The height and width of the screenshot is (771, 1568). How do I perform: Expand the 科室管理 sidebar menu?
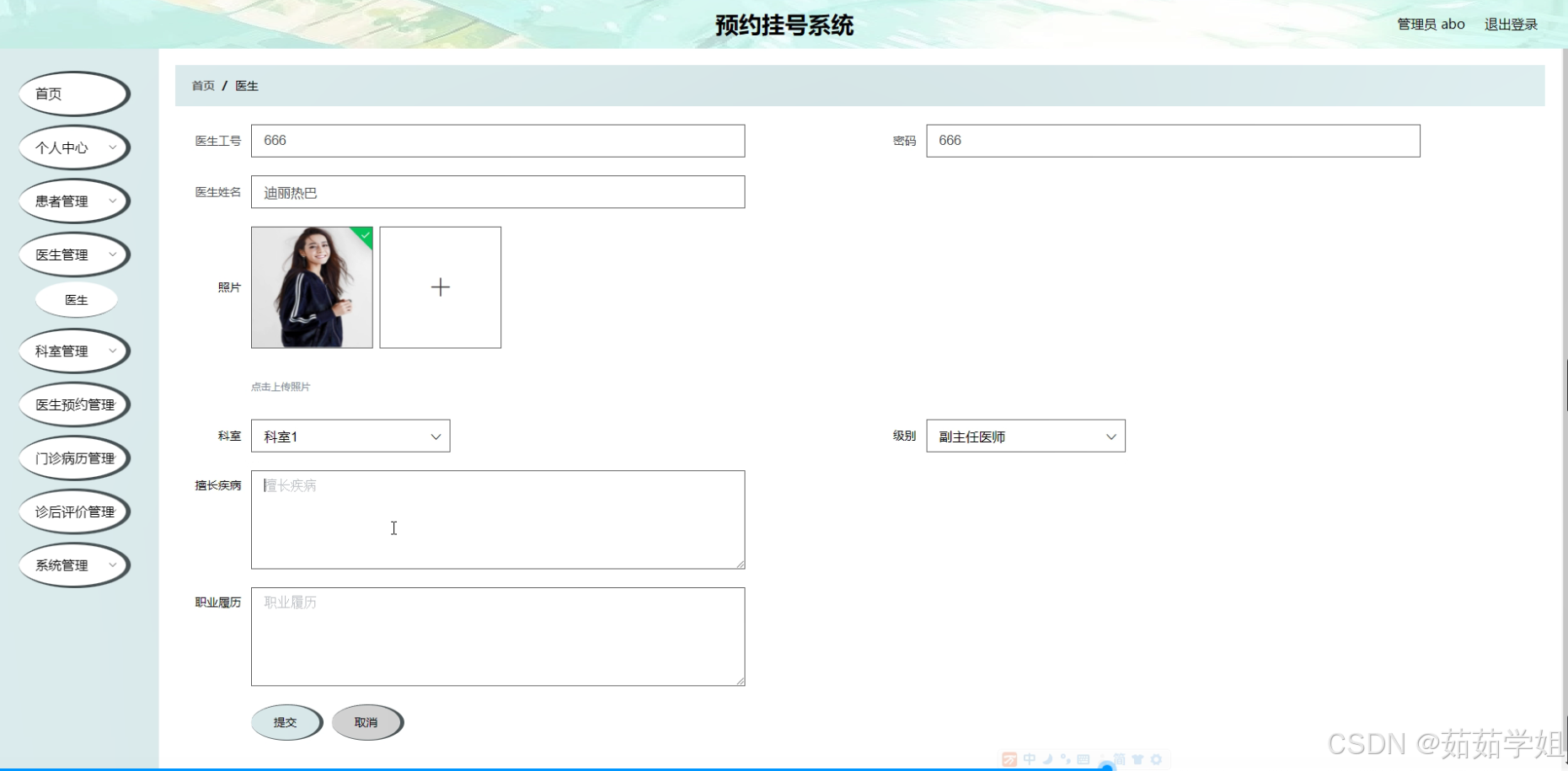point(74,351)
